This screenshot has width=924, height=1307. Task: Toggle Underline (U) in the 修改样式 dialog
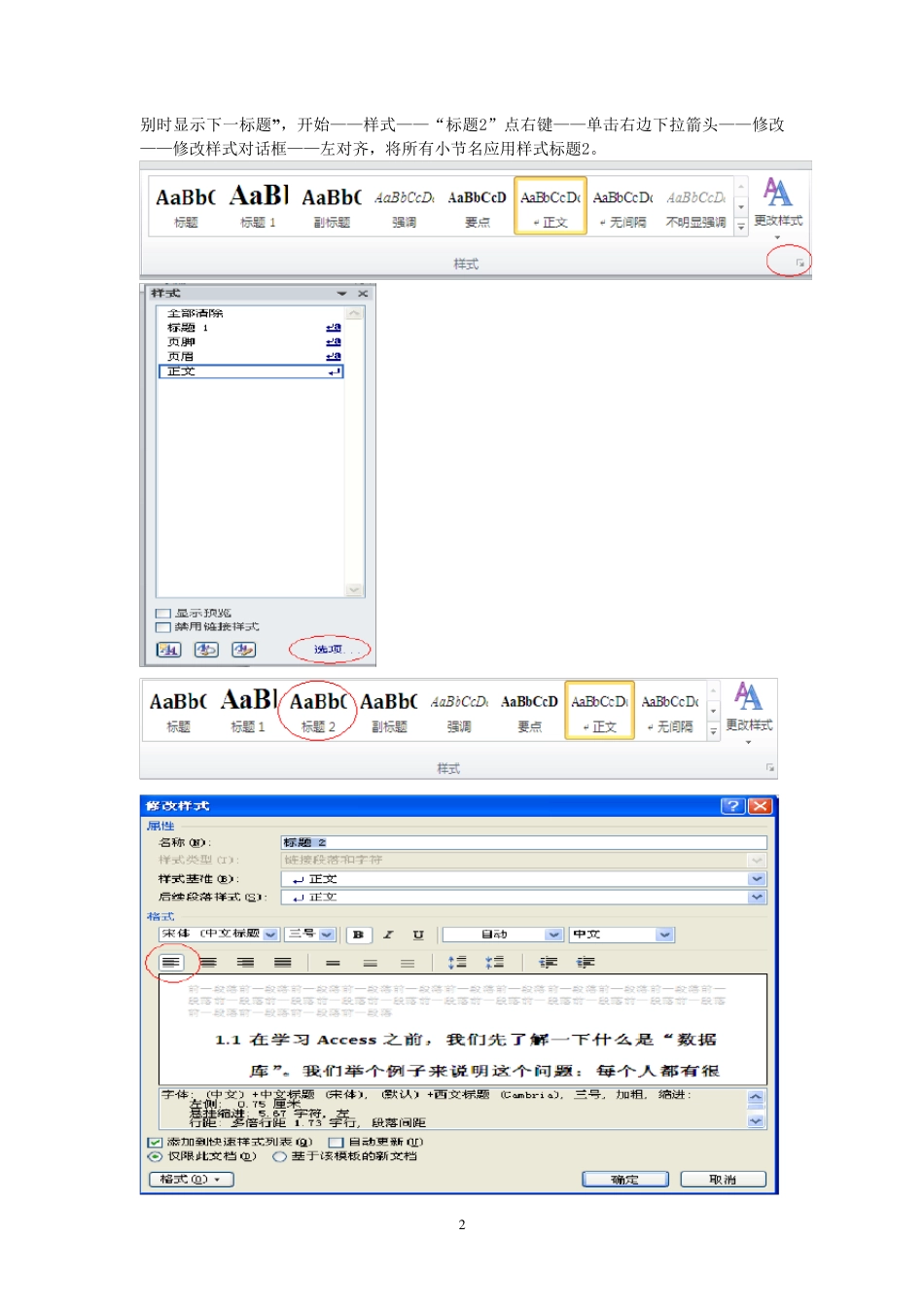pos(418,935)
